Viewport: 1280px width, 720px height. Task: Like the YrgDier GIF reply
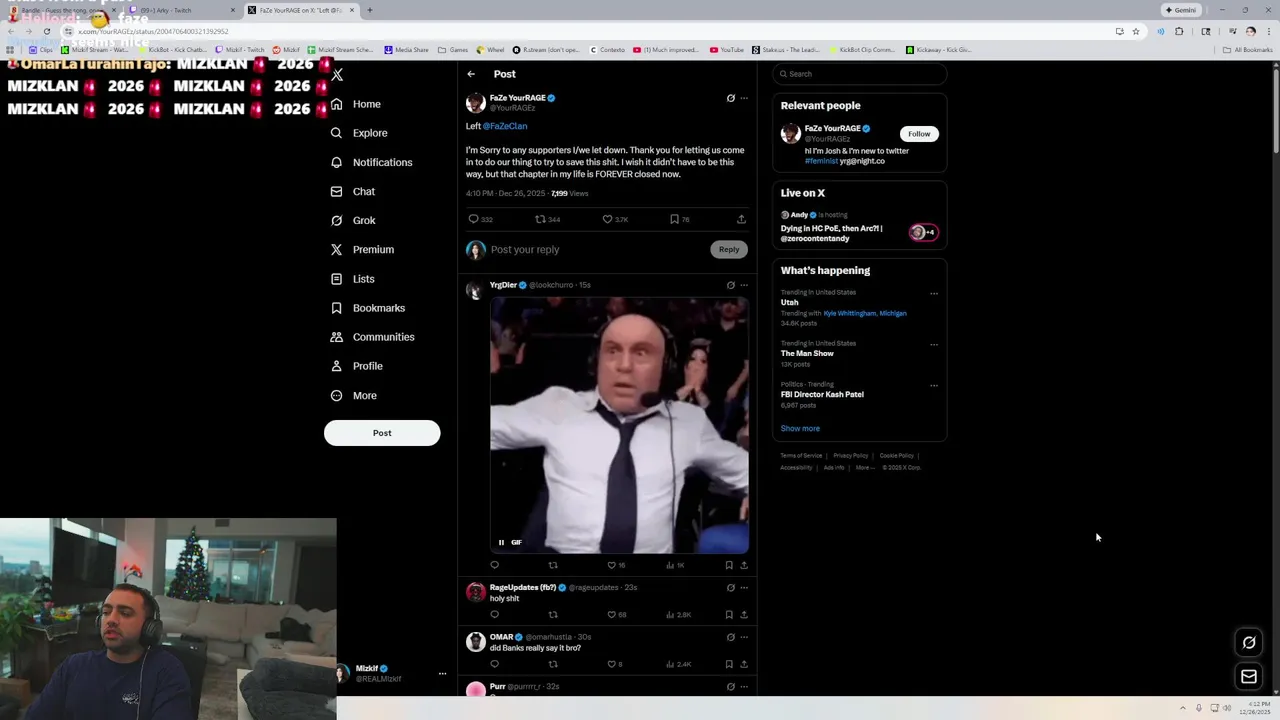611,565
